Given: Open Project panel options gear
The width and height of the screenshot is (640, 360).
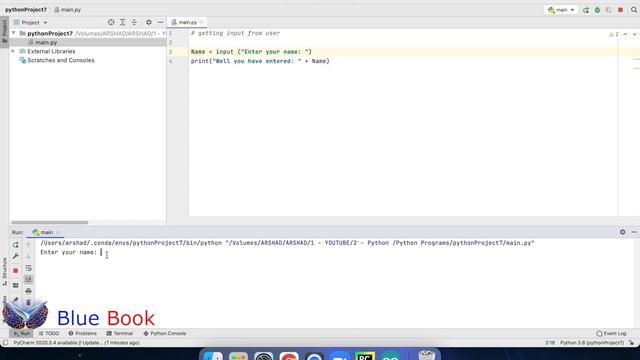Looking at the screenshot, I should click(x=149, y=22).
